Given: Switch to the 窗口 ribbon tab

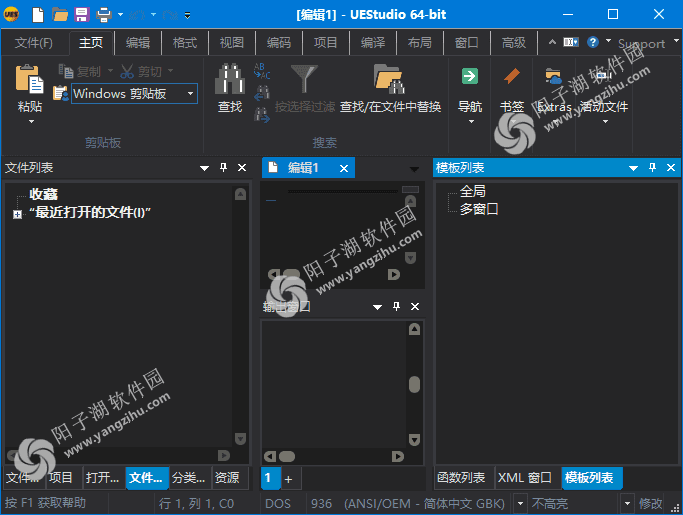Looking at the screenshot, I should pyautogui.click(x=467, y=43).
